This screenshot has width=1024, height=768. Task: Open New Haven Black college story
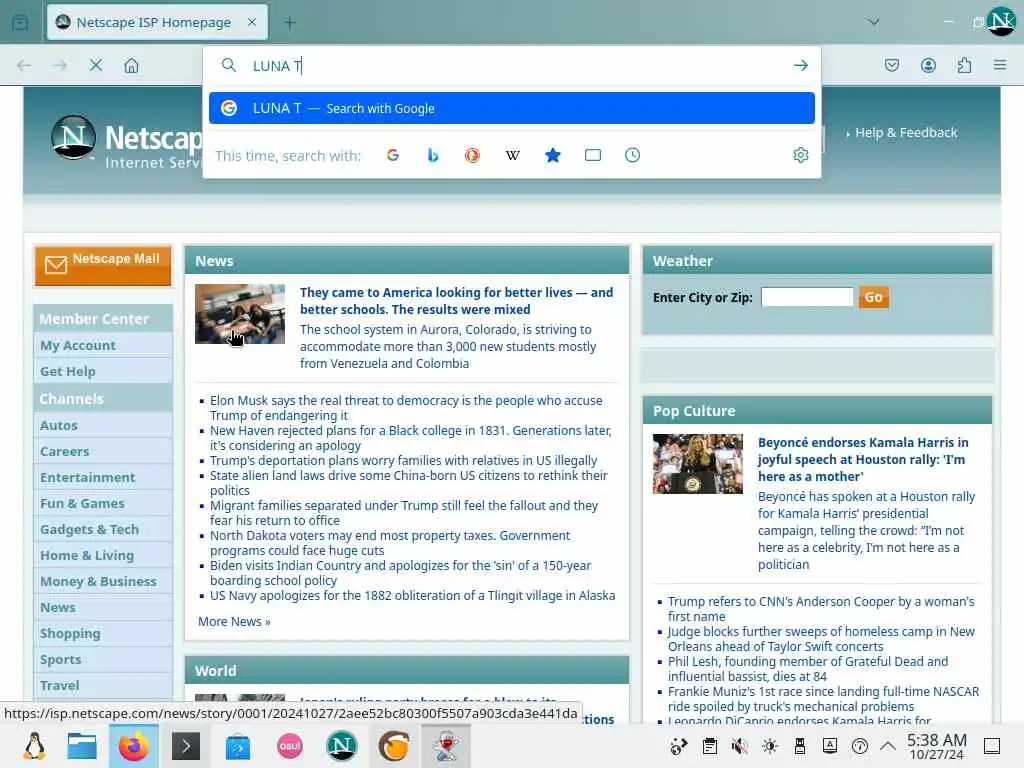click(x=410, y=438)
